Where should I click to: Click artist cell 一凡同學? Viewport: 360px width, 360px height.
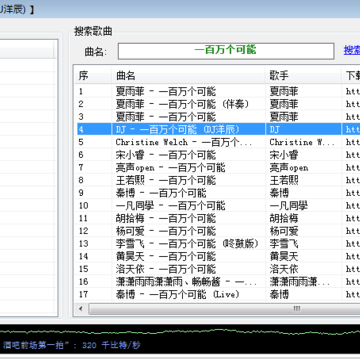click(289, 205)
